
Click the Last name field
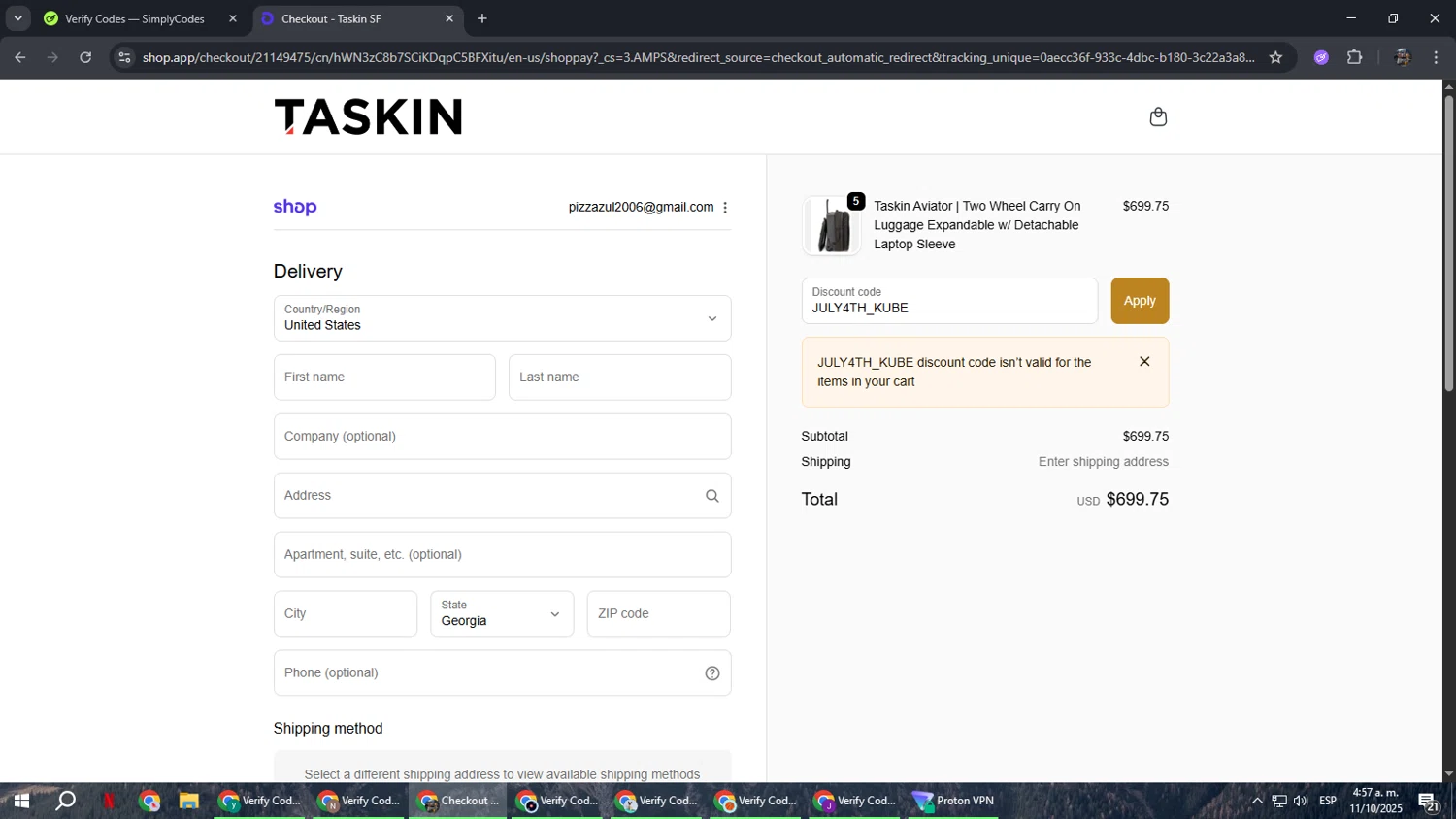click(619, 377)
